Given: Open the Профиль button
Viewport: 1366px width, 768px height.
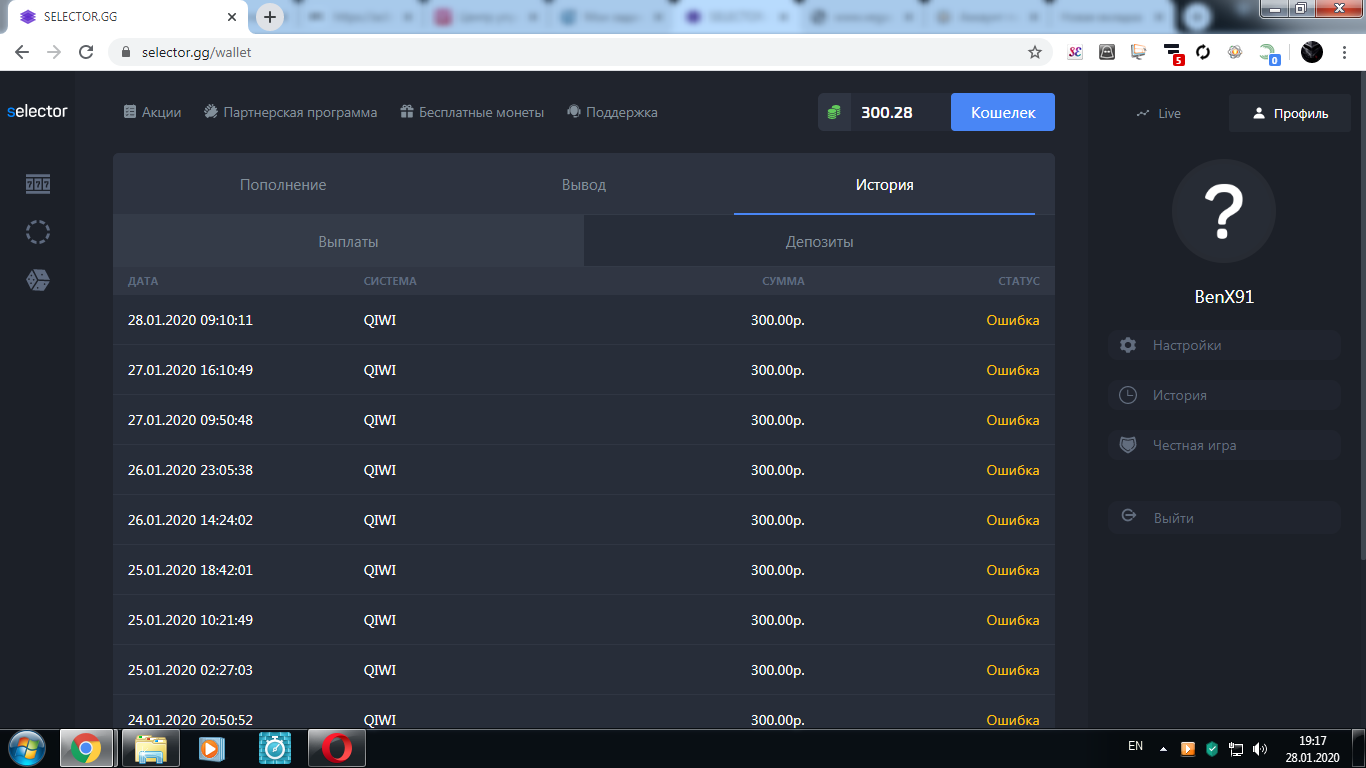Looking at the screenshot, I should click(x=1290, y=113).
